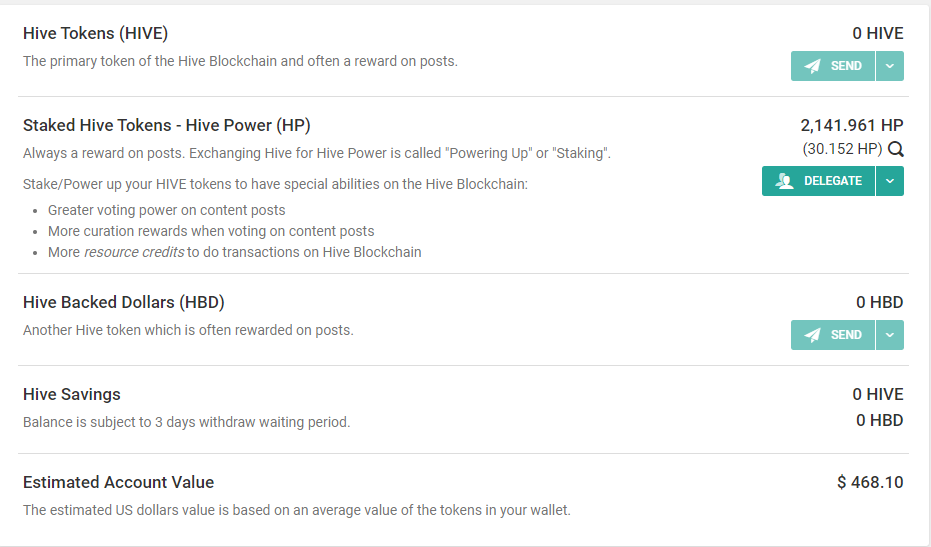Open the magnifier icon beside 30.152 HP
This screenshot has height=547, width=931.
(x=895, y=149)
